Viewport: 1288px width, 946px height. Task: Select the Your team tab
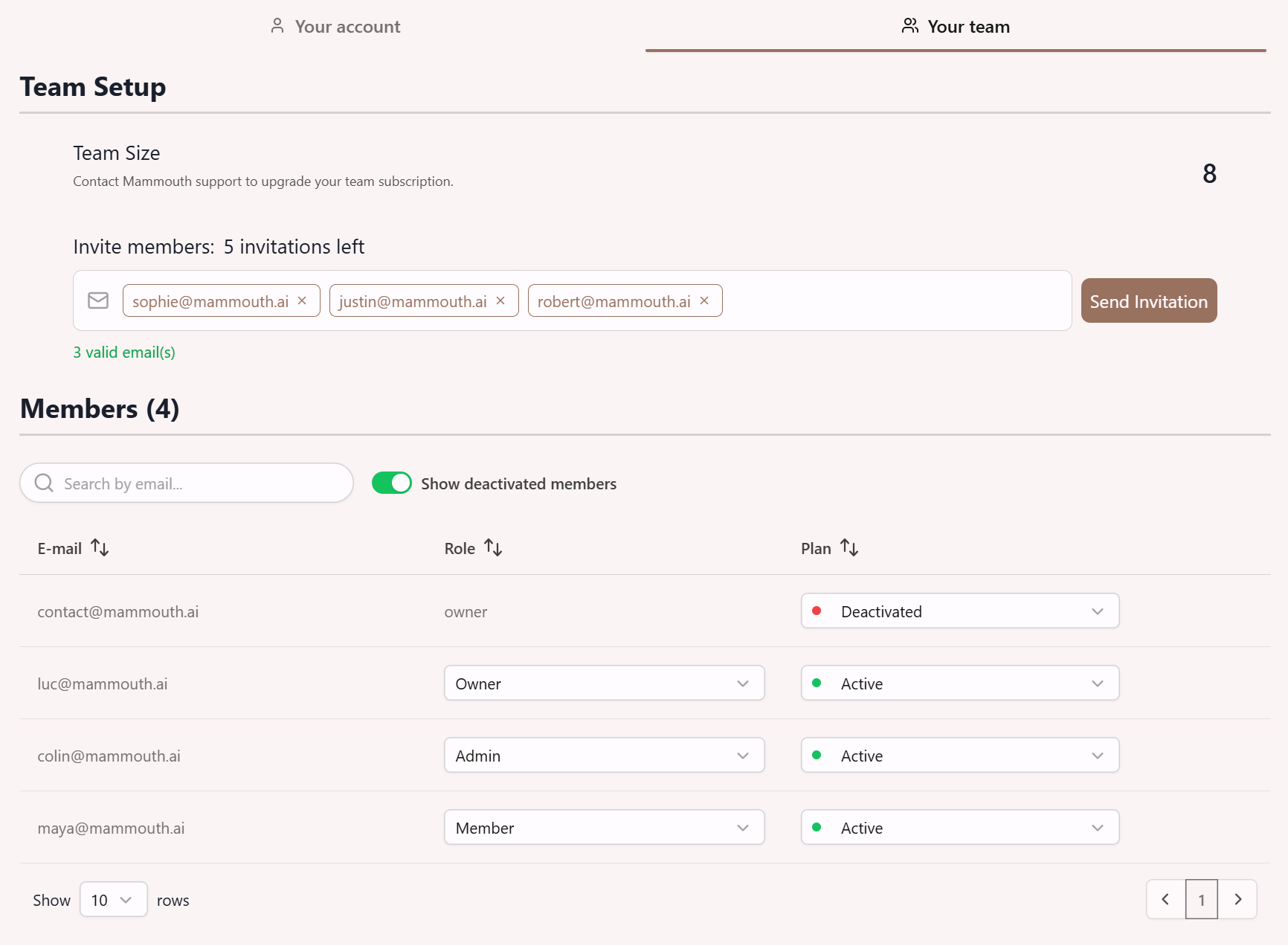pos(956,27)
